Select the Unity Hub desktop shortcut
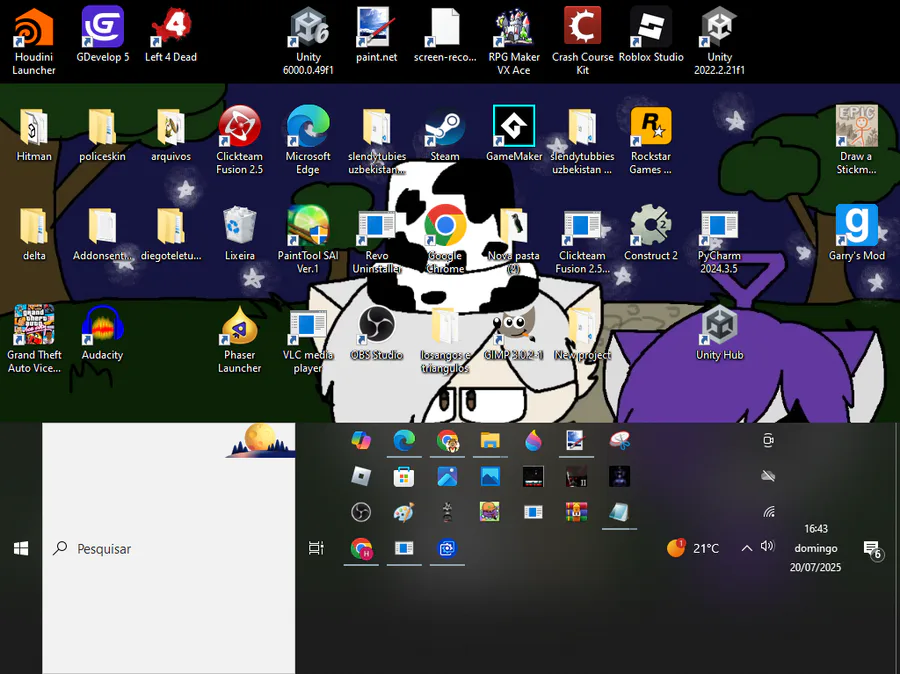900x674 pixels. 719,334
